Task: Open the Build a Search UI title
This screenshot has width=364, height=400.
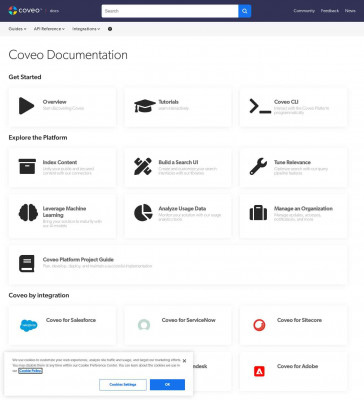Action: click(178, 162)
